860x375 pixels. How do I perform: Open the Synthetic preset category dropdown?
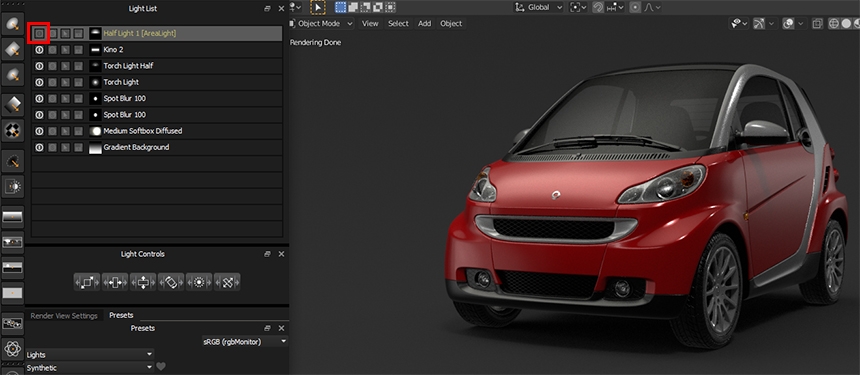[x=90, y=368]
